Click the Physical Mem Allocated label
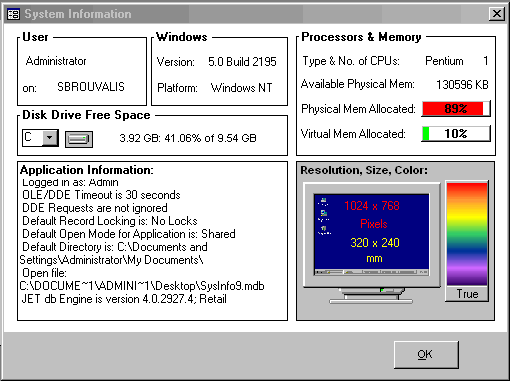 pos(358,109)
